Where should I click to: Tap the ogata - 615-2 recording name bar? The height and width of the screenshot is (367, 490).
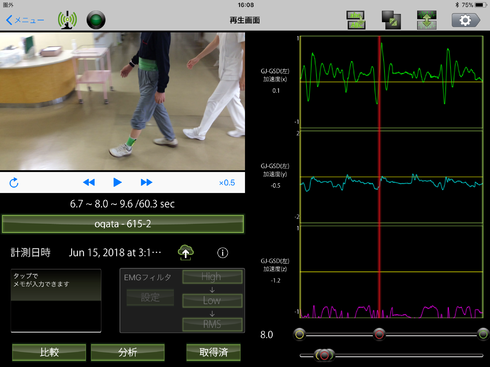point(123,224)
